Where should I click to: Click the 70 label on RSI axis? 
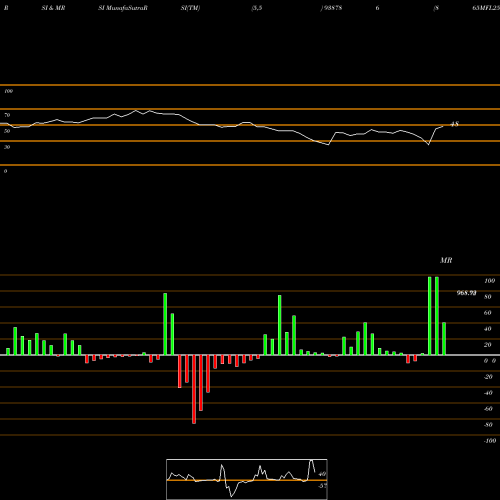[7, 115]
